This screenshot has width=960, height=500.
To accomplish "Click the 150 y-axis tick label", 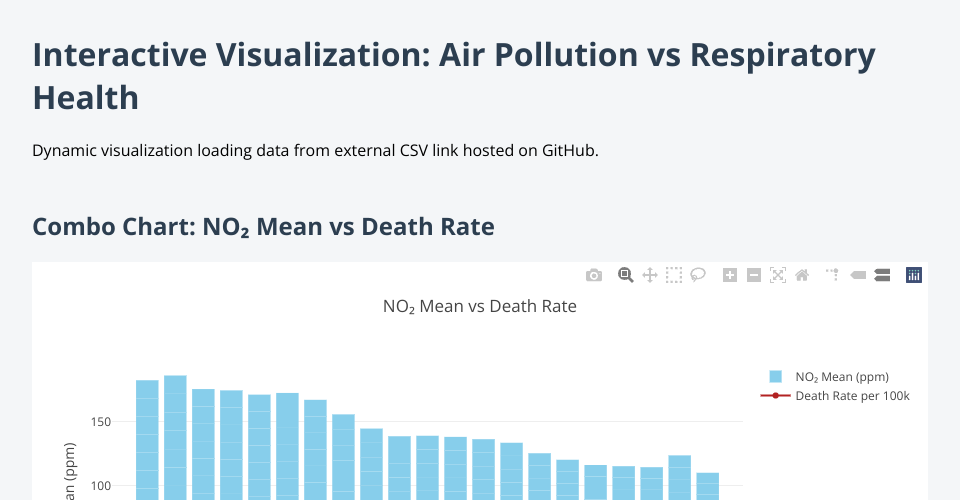I will click(98, 422).
